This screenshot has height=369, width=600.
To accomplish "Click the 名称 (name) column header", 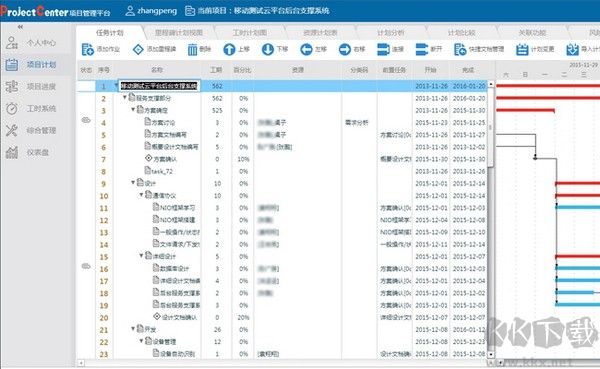I will pyautogui.click(x=157, y=70).
